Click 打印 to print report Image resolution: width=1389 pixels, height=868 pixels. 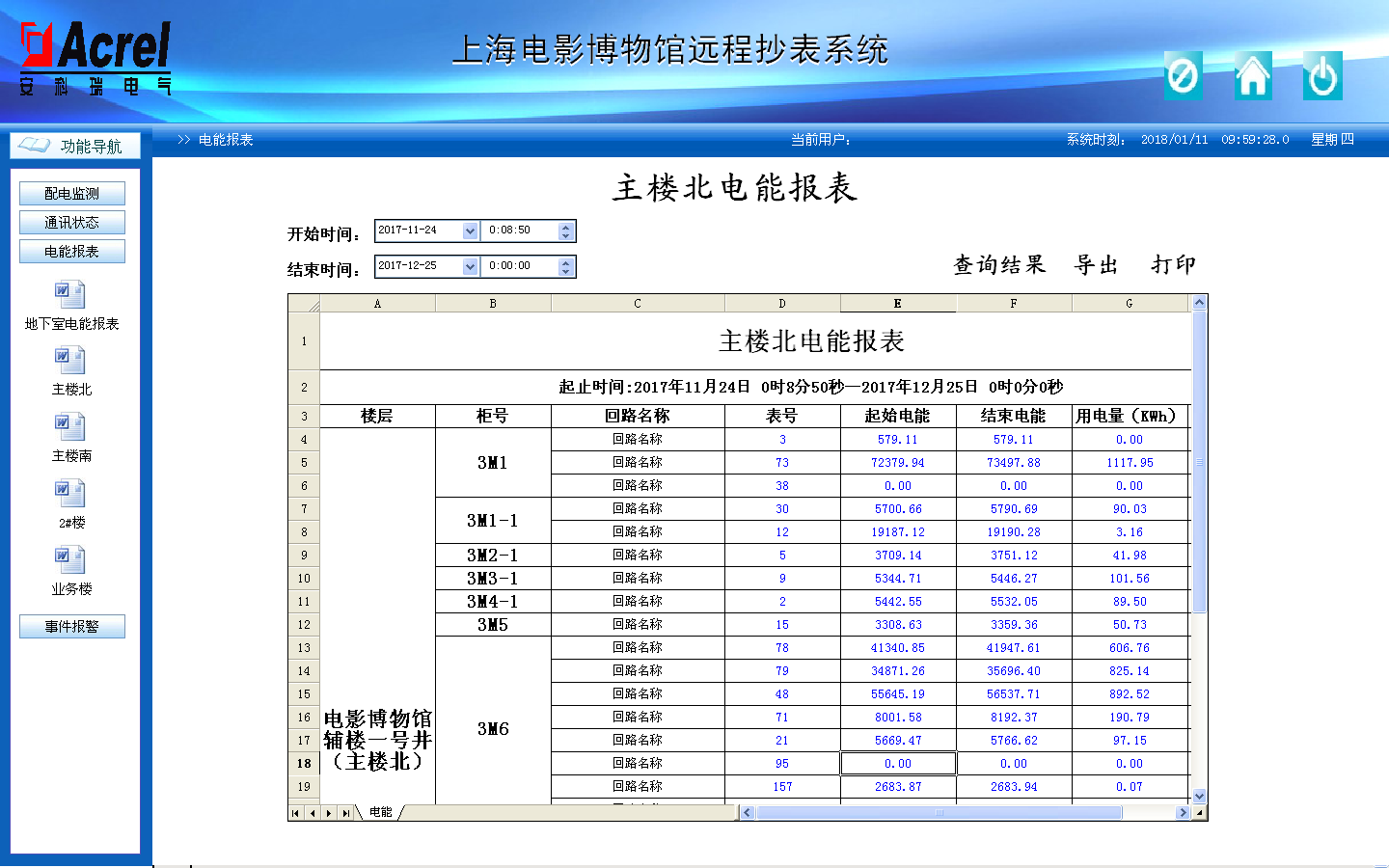coord(1174,265)
